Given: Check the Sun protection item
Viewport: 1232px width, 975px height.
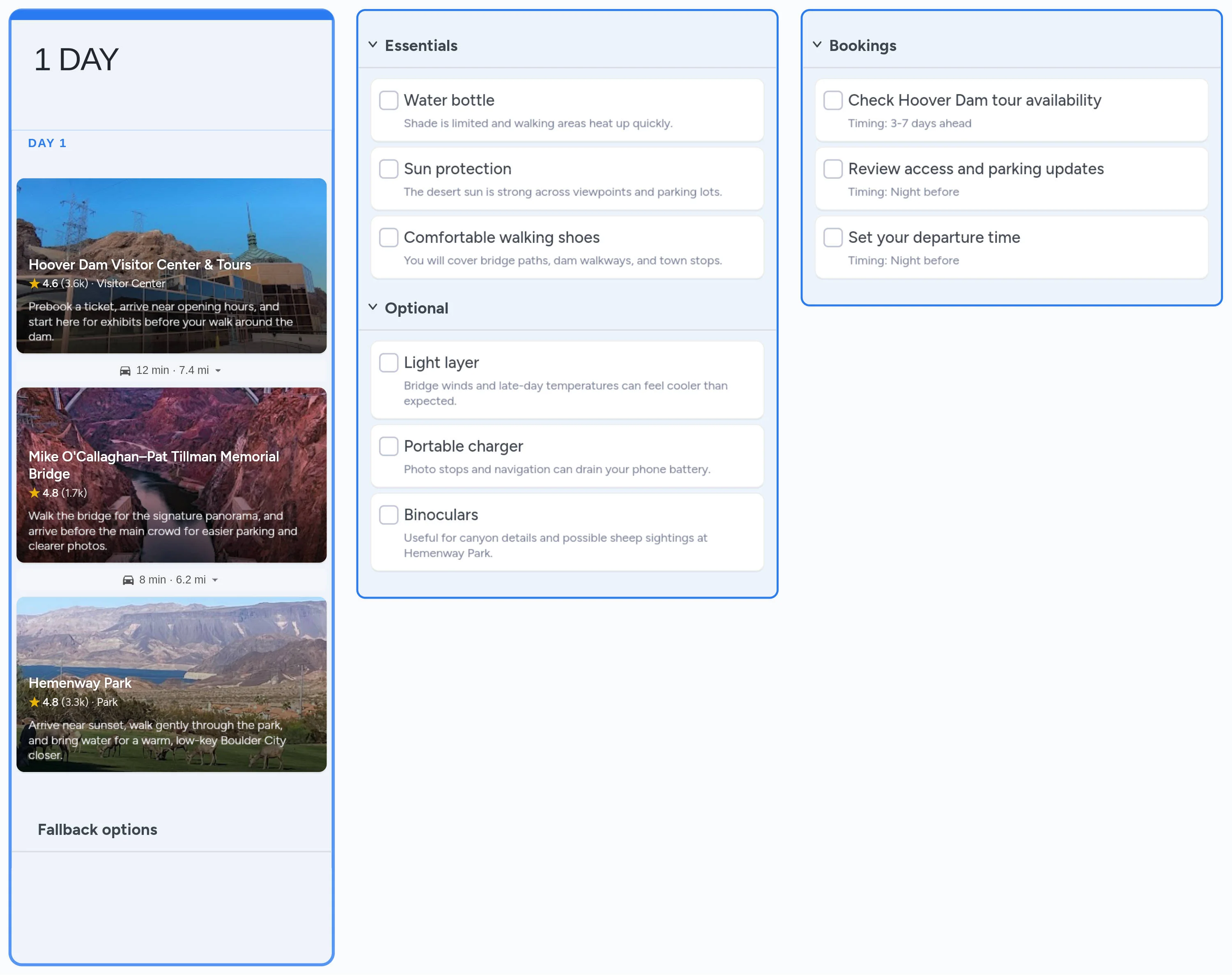Looking at the screenshot, I should [388, 168].
